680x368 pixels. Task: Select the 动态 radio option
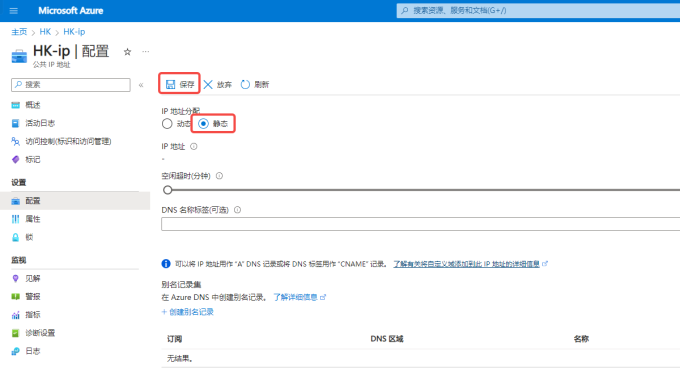click(x=167, y=124)
